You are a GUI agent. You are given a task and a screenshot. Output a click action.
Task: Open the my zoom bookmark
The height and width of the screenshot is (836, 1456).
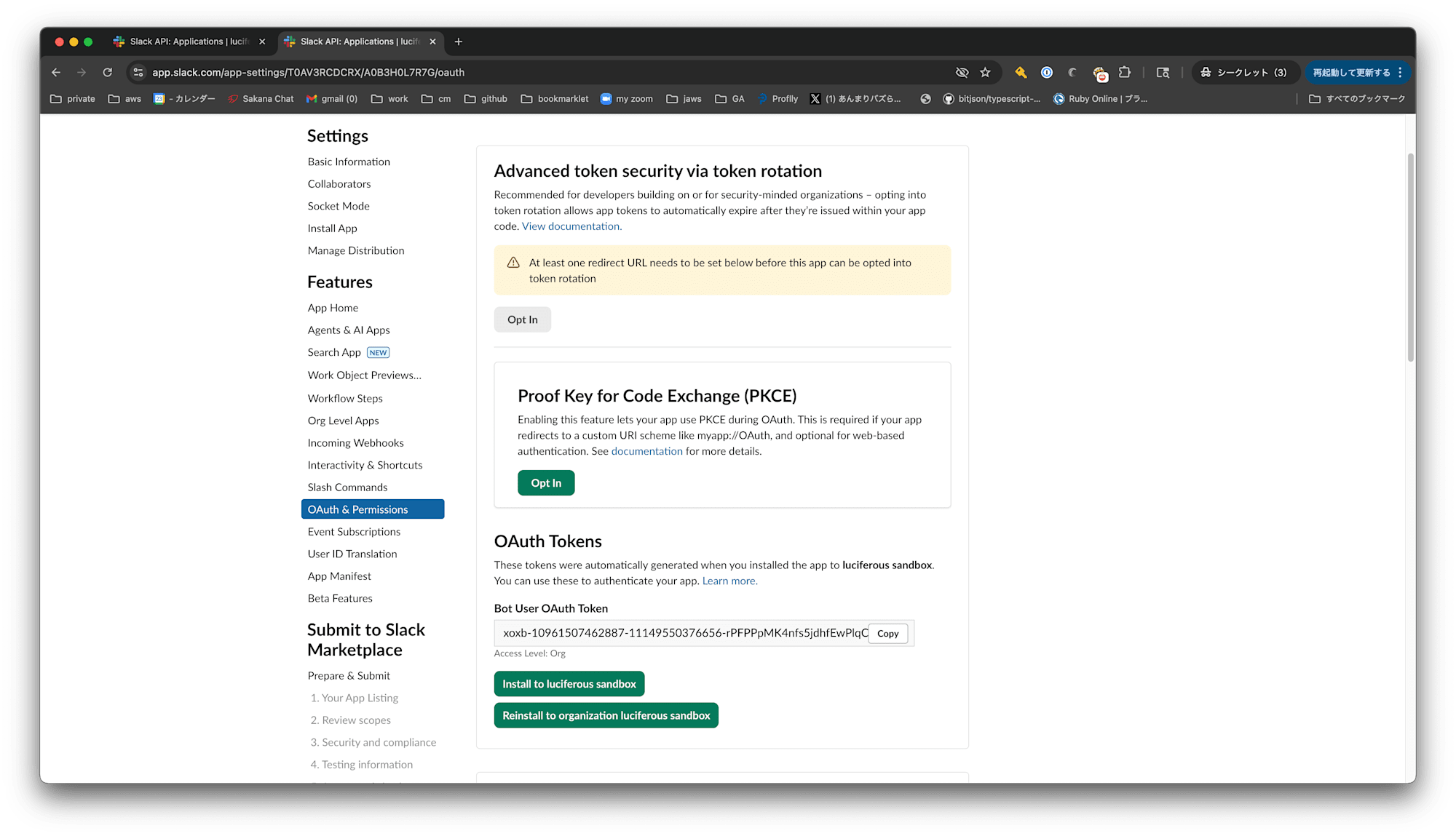point(626,99)
